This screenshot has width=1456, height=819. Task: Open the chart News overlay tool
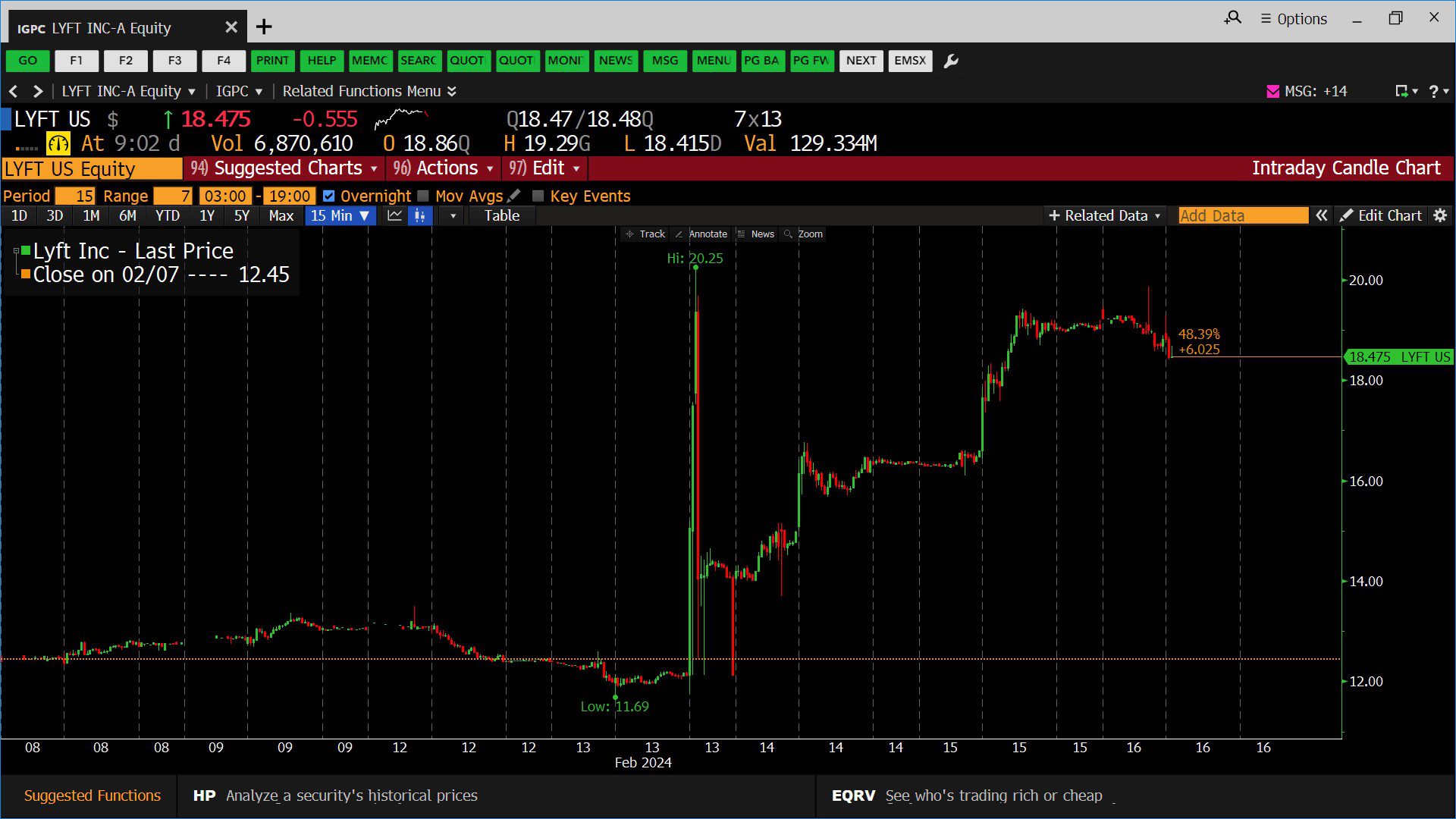coord(755,234)
